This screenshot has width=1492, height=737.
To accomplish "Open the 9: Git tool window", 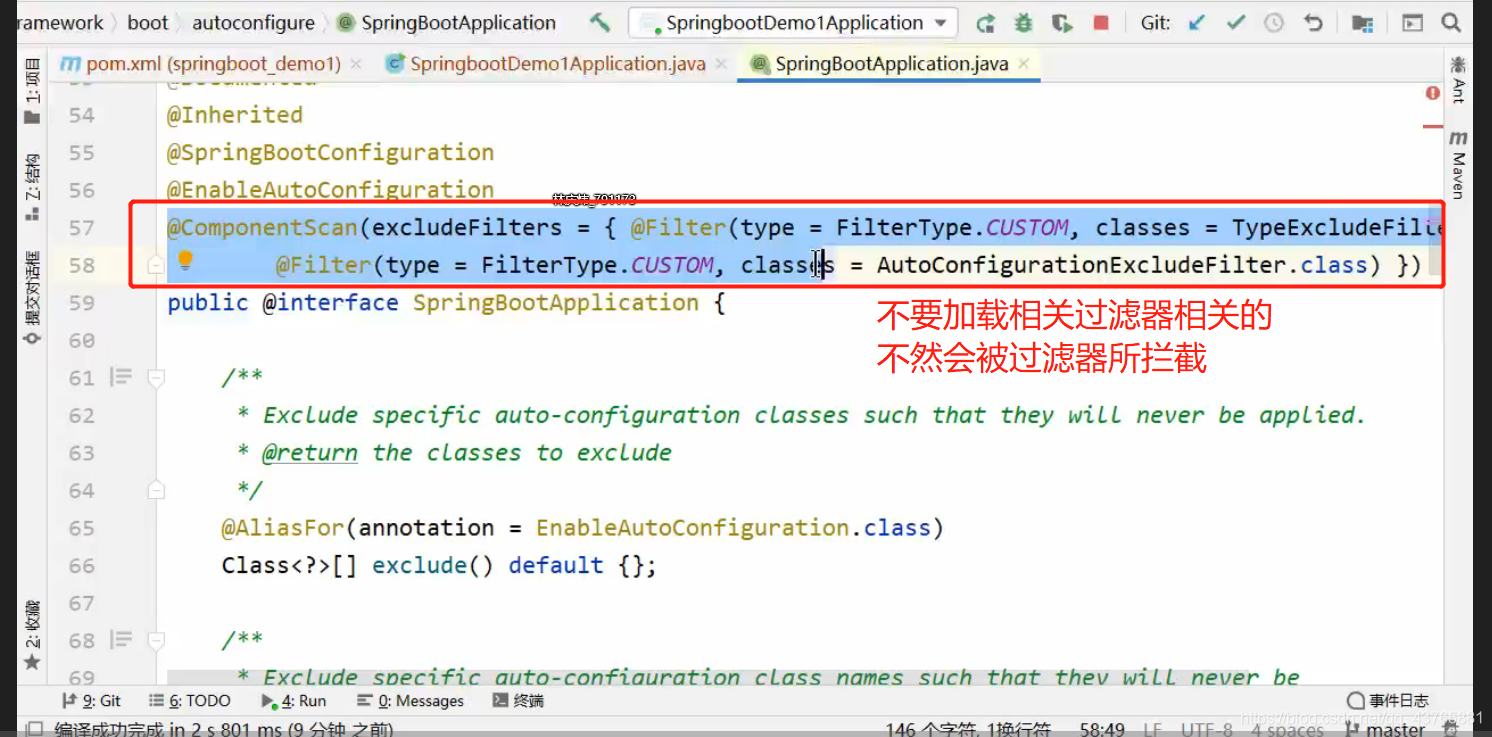I will [91, 701].
